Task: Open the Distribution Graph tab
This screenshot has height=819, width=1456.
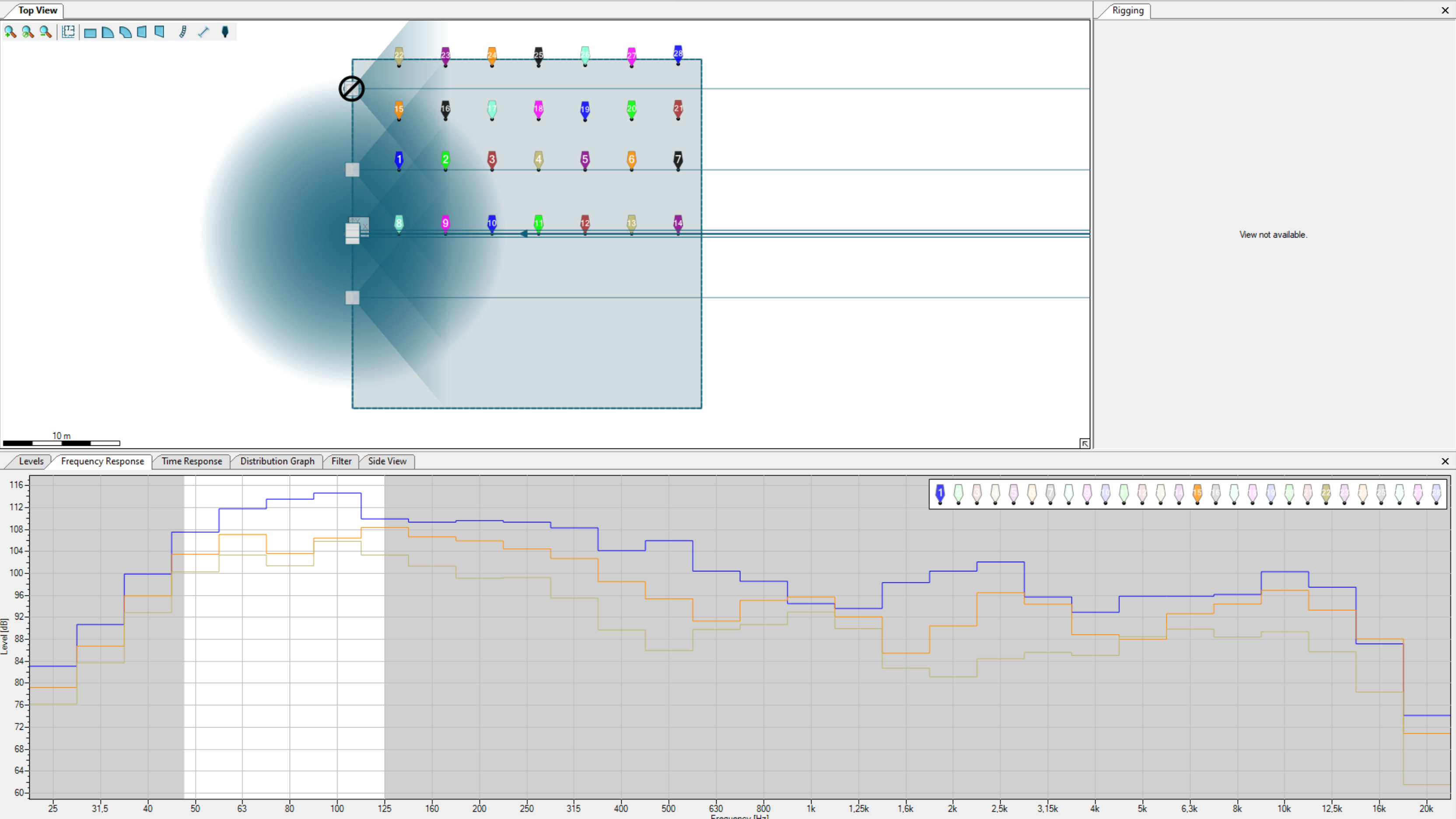Action: pos(277,461)
